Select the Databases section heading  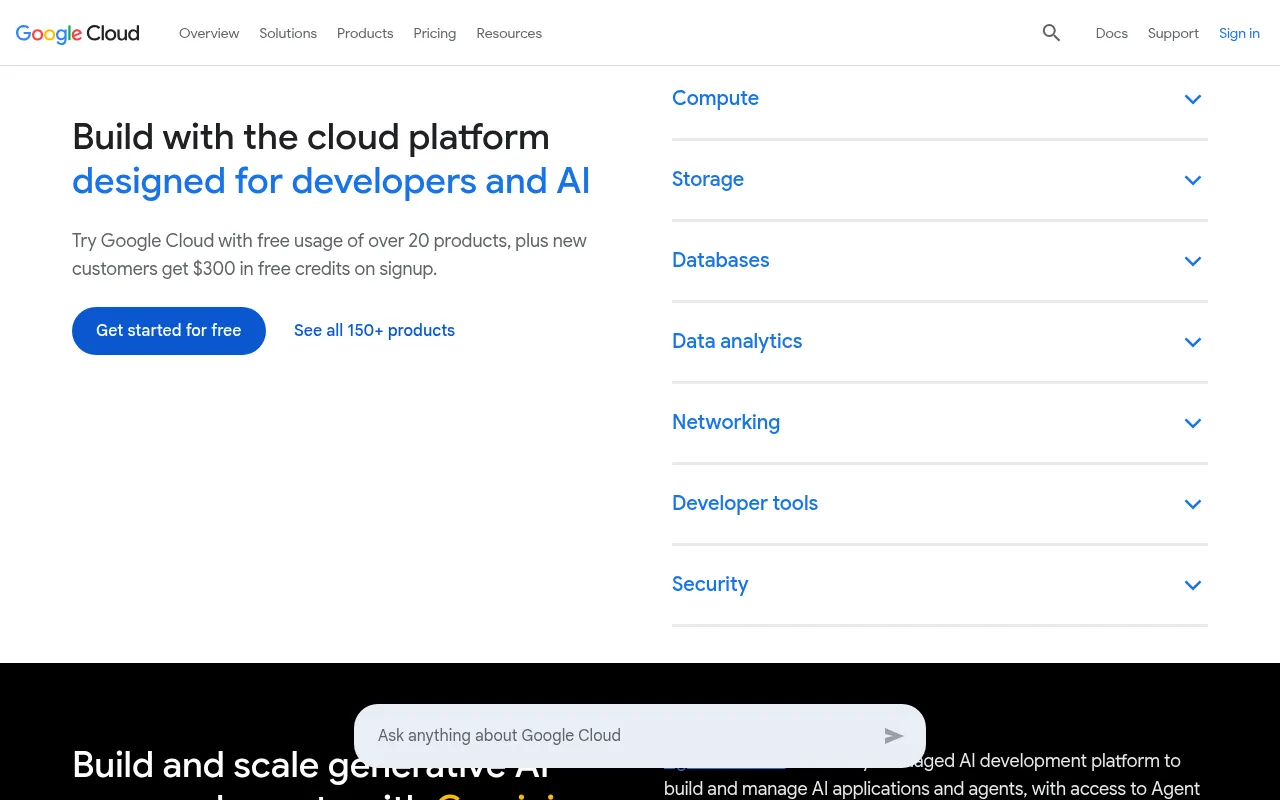tap(721, 260)
